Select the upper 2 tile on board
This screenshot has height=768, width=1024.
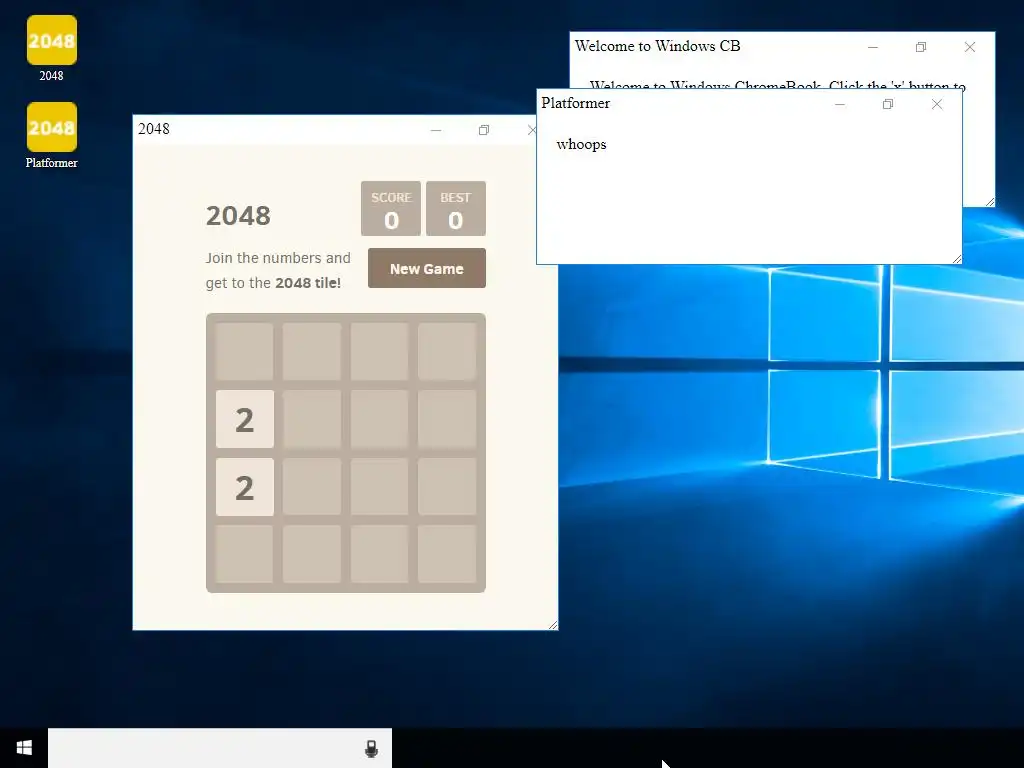[x=245, y=419]
